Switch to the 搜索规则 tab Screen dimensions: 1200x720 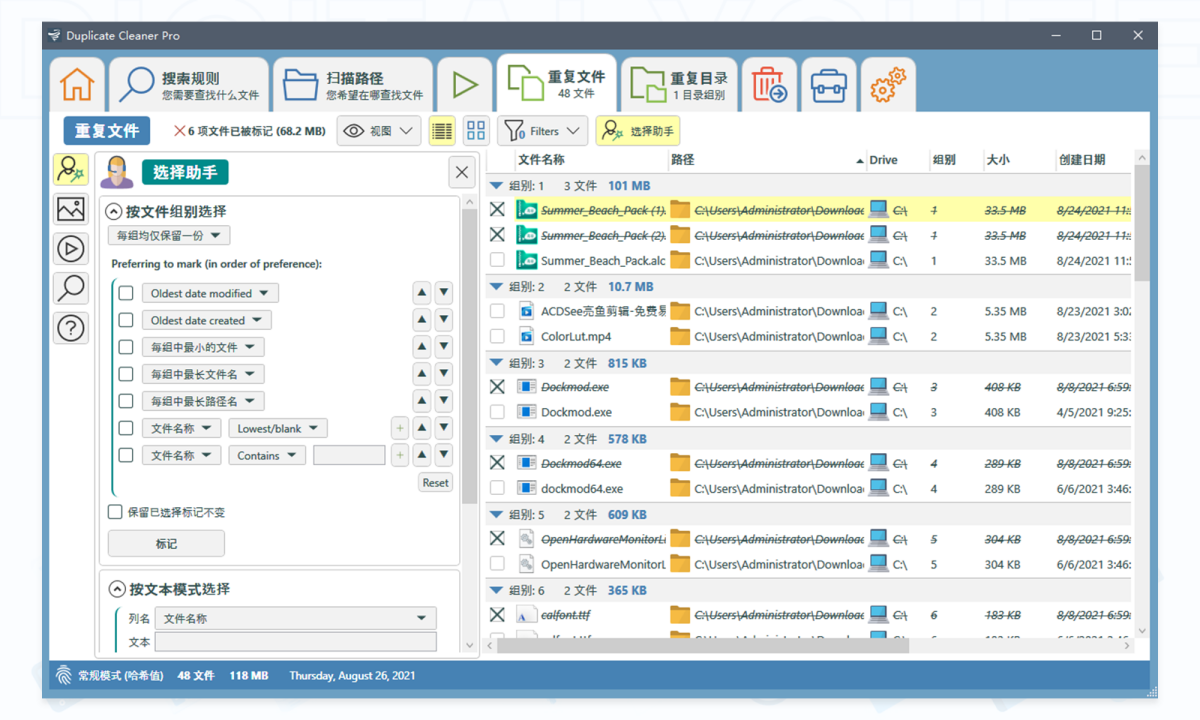(189, 85)
